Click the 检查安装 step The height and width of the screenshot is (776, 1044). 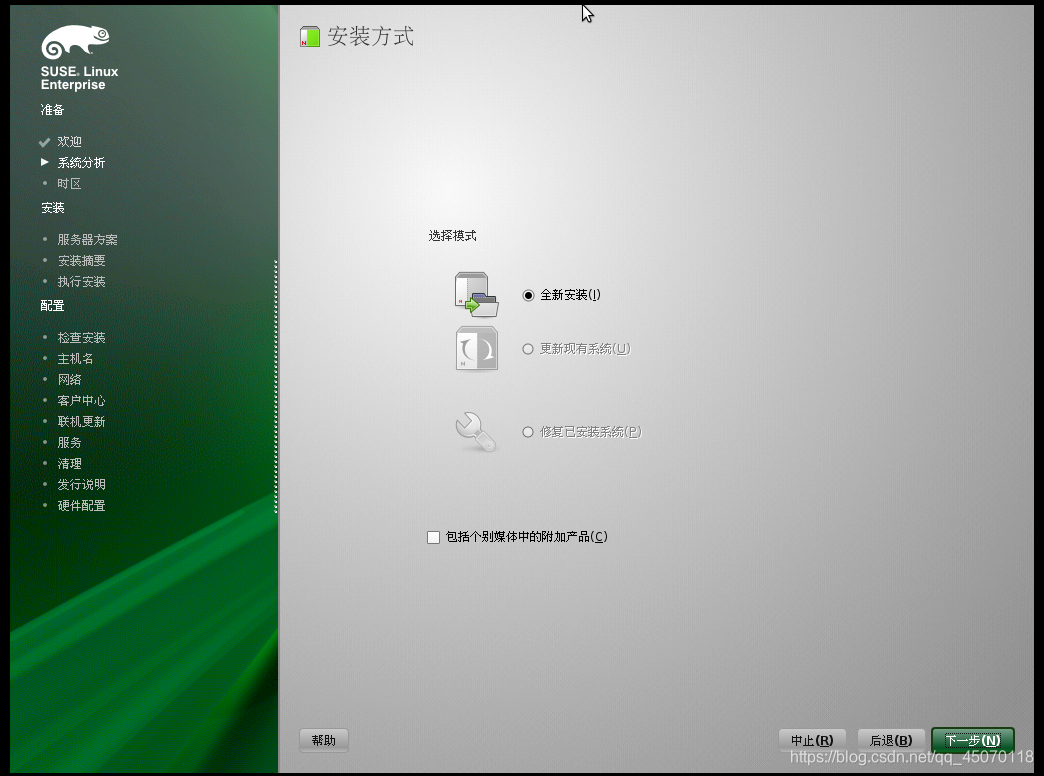pos(81,338)
